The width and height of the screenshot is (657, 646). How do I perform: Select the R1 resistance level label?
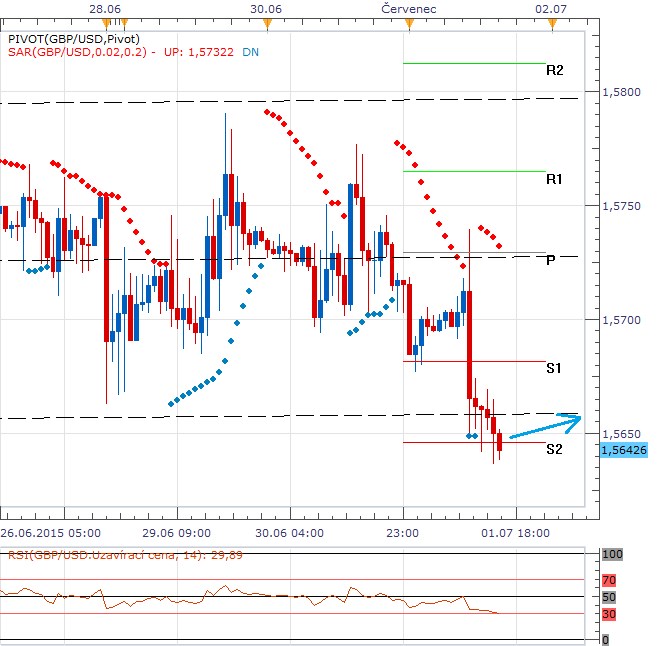click(x=555, y=179)
